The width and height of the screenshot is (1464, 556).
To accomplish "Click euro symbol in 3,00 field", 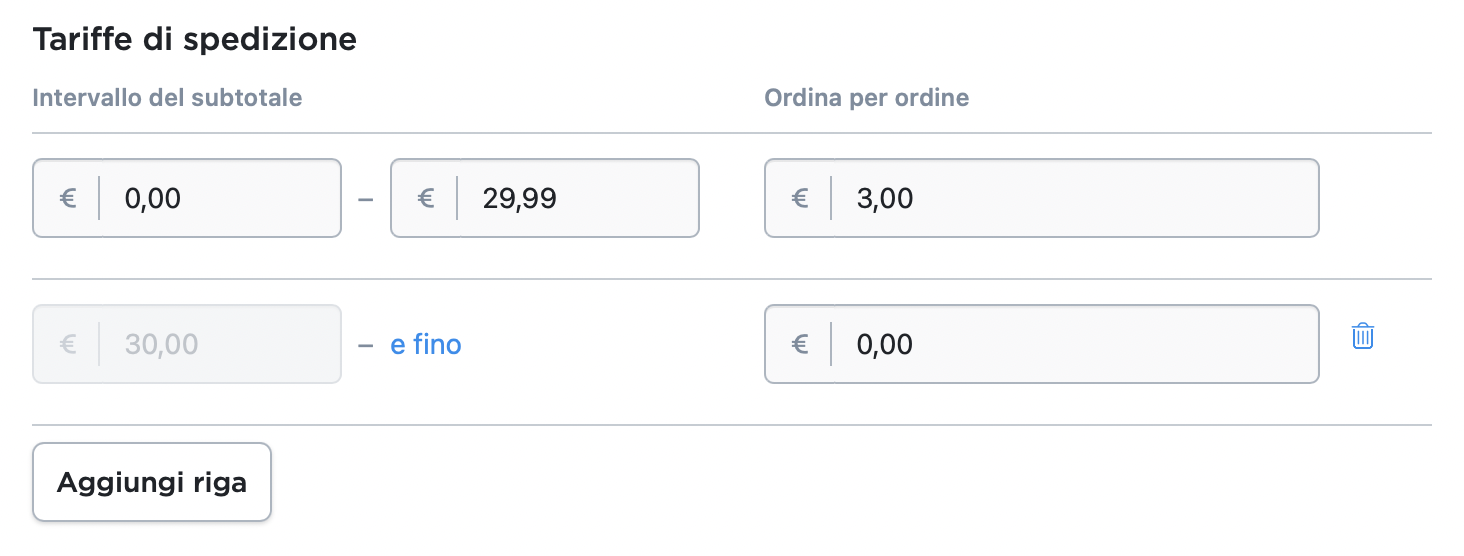I will coord(799,198).
